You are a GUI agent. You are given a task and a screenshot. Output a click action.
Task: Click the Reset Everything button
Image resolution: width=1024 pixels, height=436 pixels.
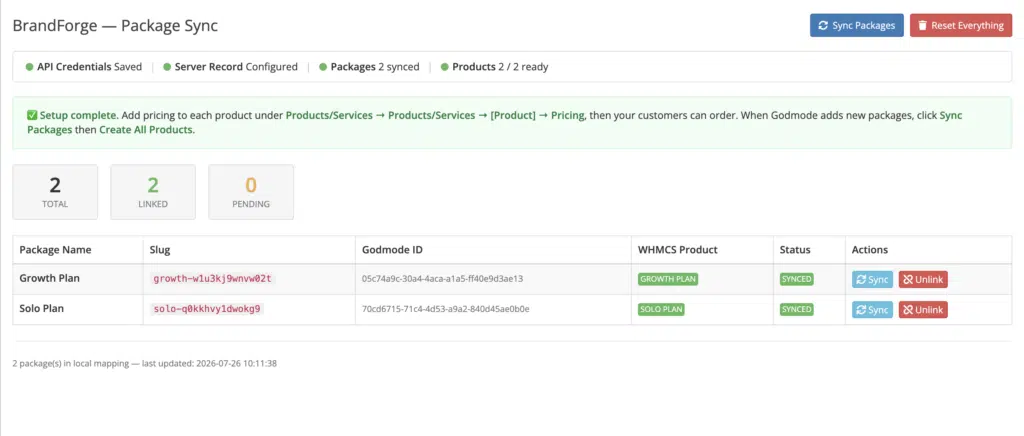pyautogui.click(x=961, y=25)
